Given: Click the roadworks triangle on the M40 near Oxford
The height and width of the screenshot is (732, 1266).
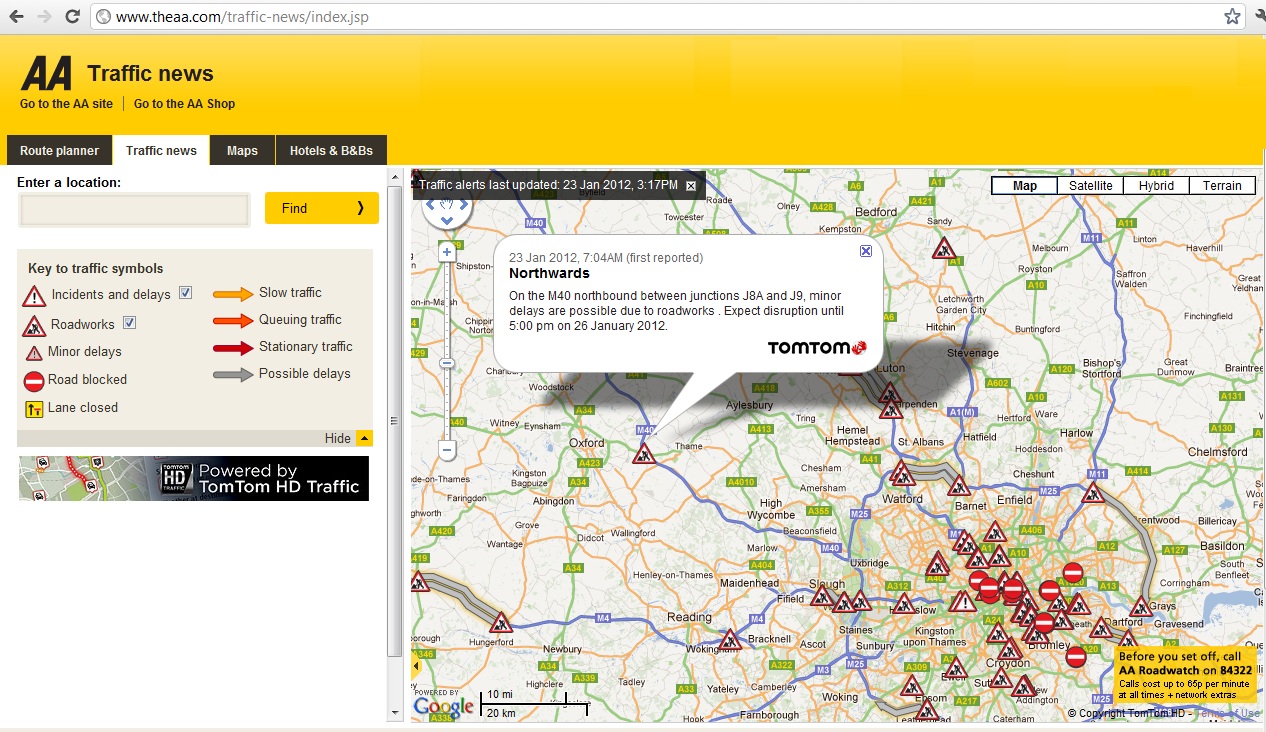Looking at the screenshot, I should click(645, 455).
